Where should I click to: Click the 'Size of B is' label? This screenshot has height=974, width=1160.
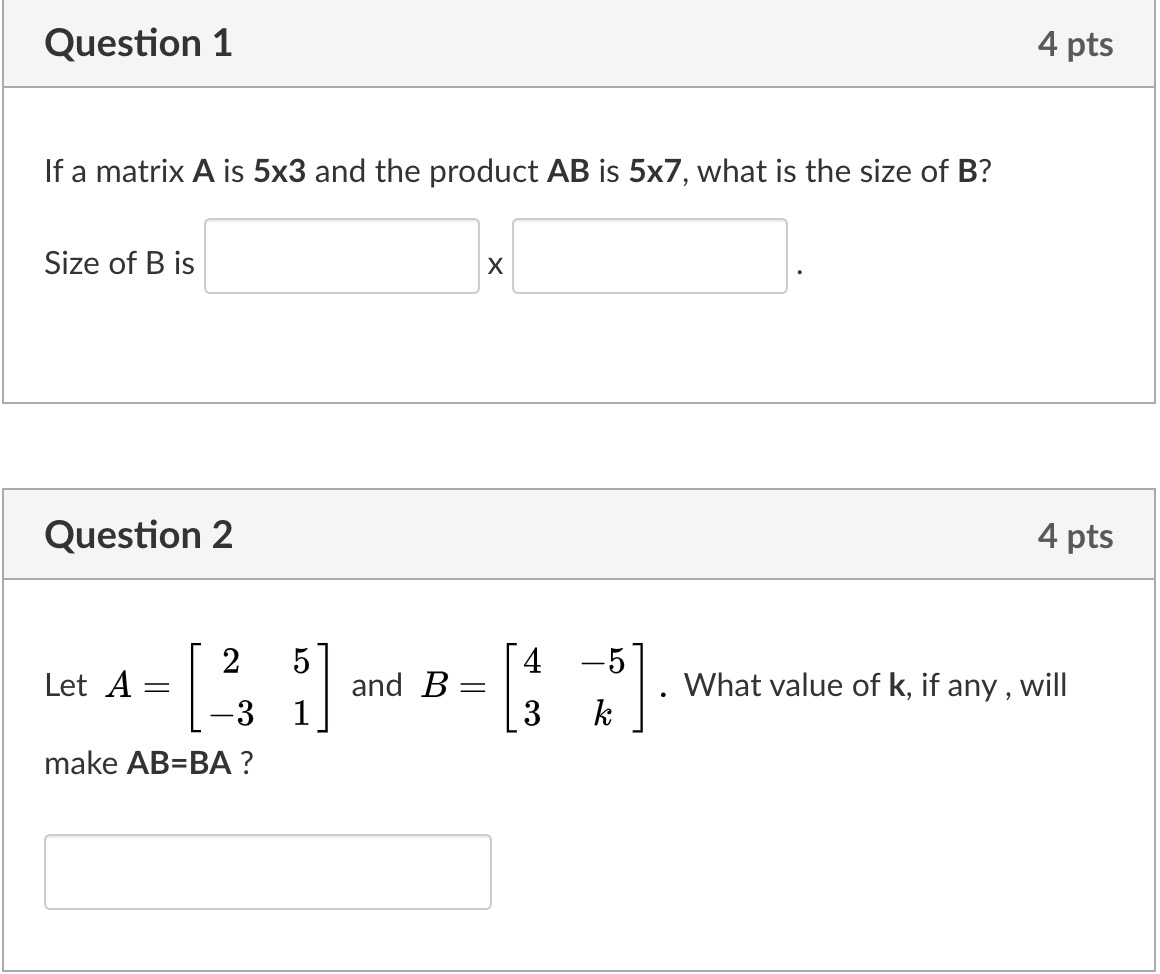pos(119,263)
